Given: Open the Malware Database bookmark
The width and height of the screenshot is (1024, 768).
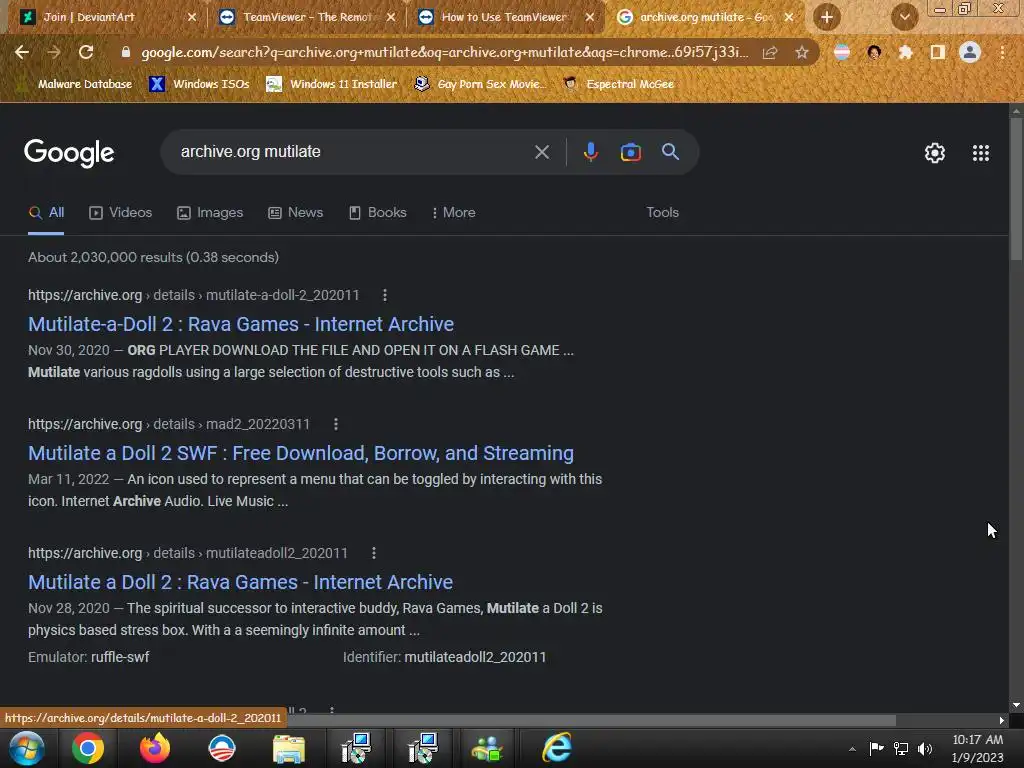Looking at the screenshot, I should [x=77, y=84].
